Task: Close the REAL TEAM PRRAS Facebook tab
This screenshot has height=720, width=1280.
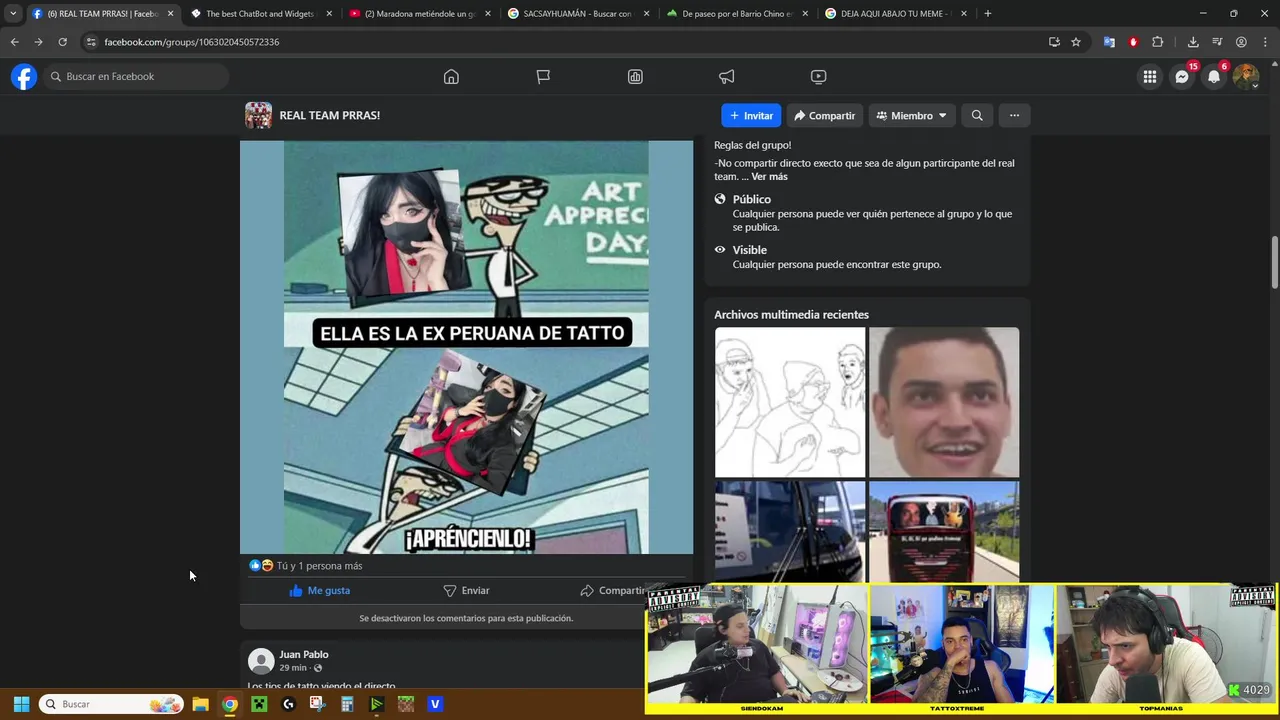Action: [x=170, y=14]
